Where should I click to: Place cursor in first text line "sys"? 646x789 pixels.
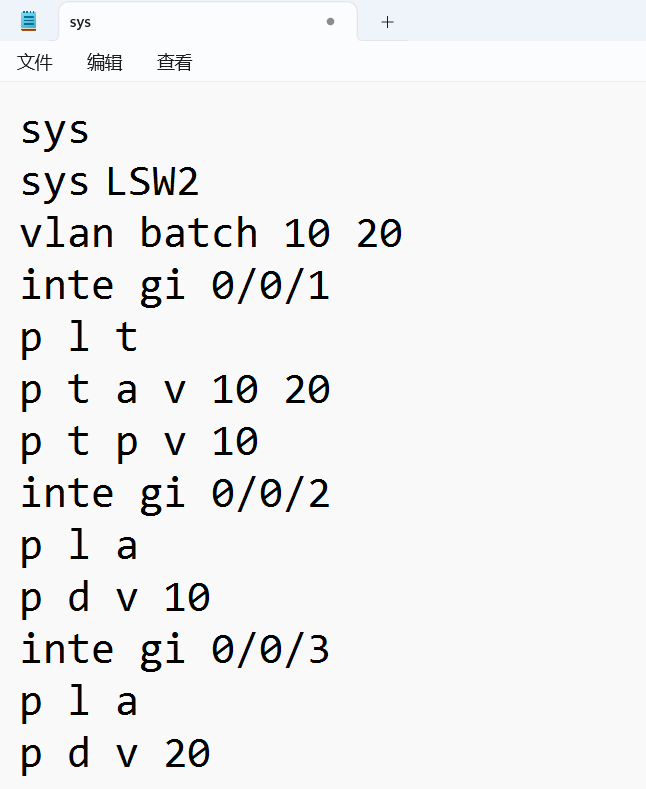point(55,130)
